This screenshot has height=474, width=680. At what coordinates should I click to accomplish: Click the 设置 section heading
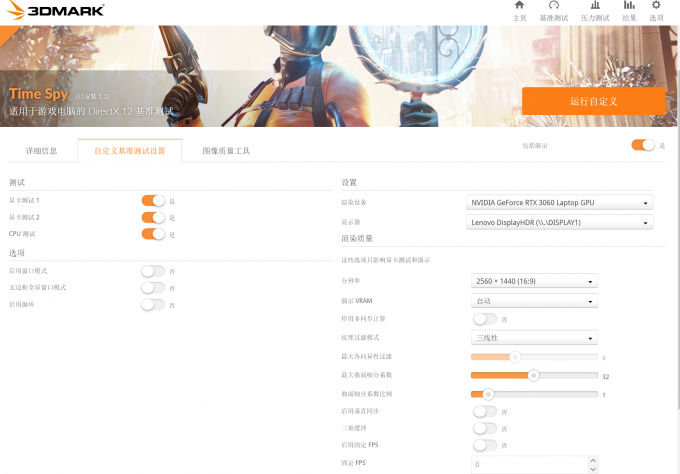[x=349, y=183]
